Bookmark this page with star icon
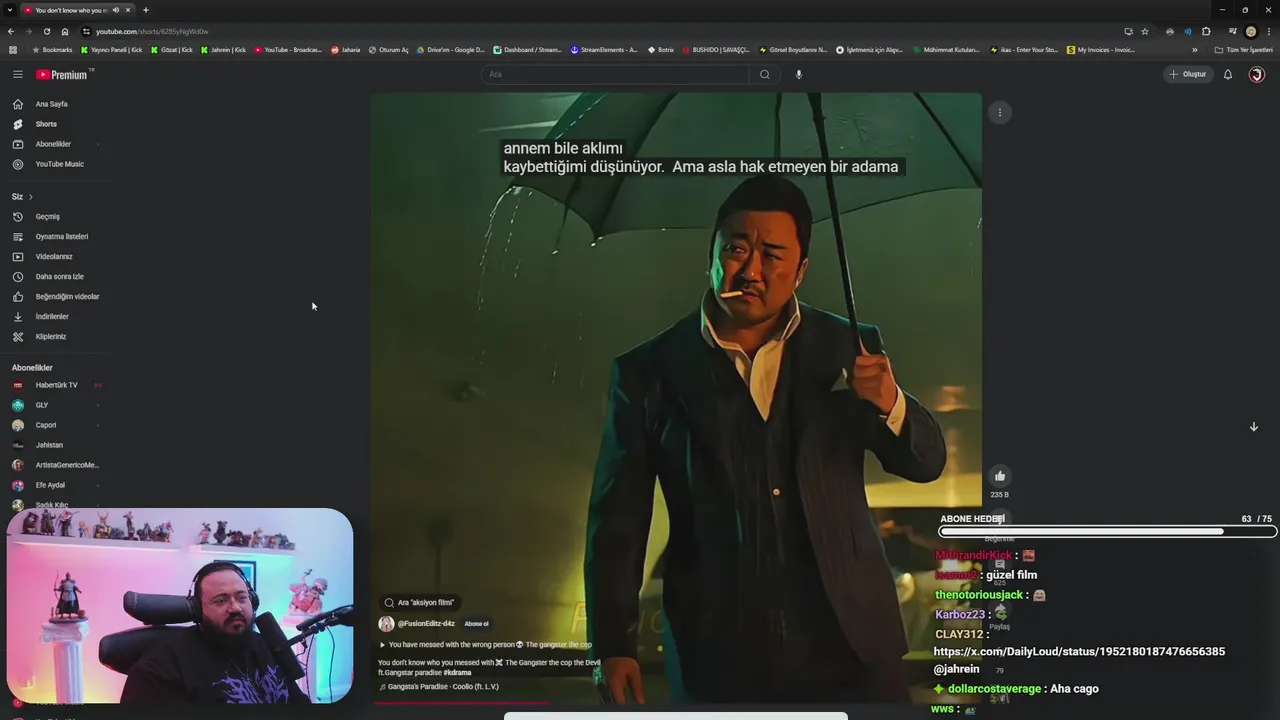 [x=1145, y=31]
